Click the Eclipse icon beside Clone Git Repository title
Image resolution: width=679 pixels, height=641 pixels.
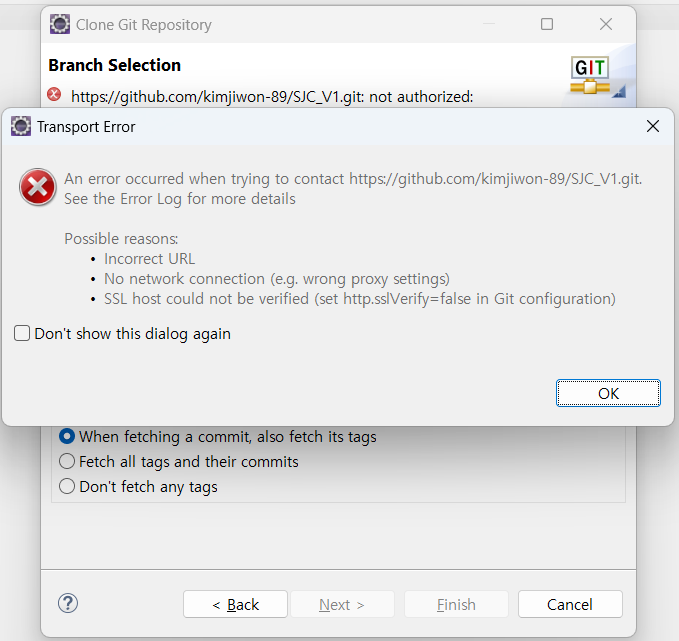(x=60, y=24)
